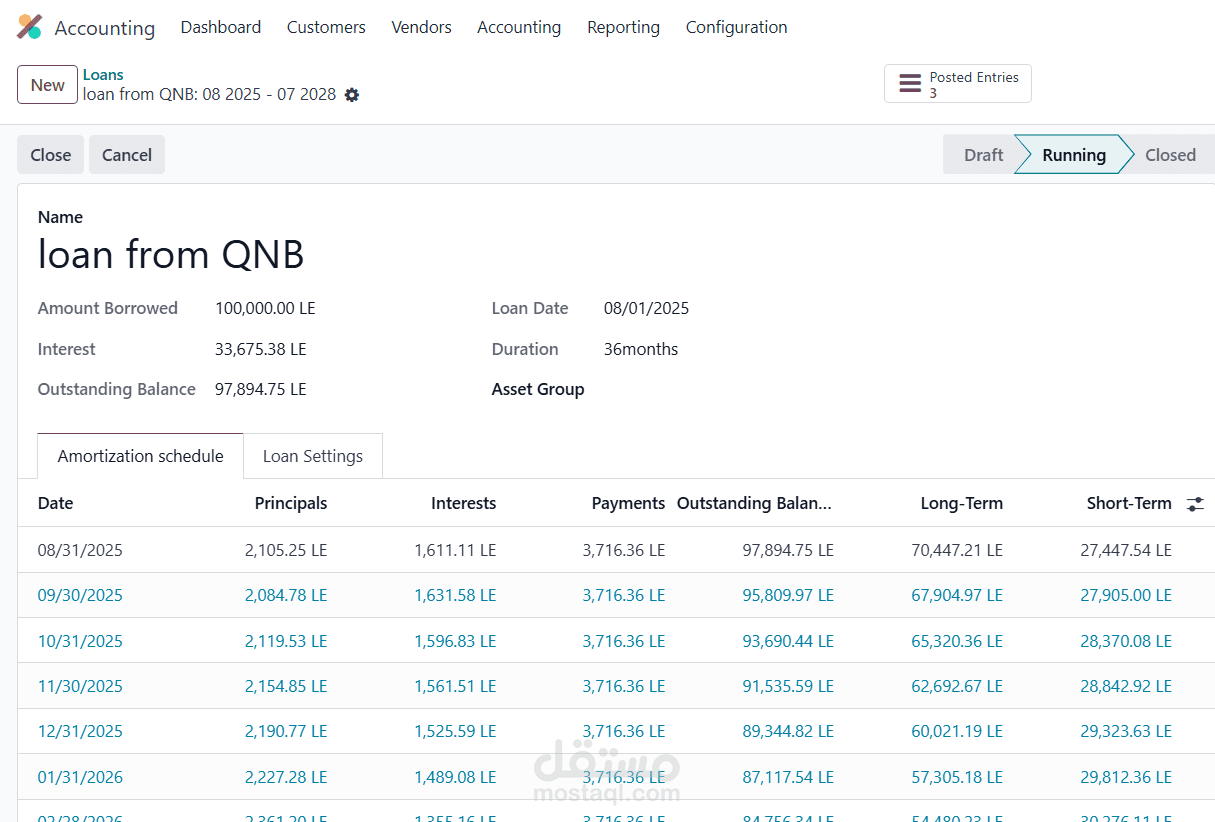1215x822 pixels.
Task: Click outstanding balance 89,344.82 LE
Action: (x=788, y=731)
